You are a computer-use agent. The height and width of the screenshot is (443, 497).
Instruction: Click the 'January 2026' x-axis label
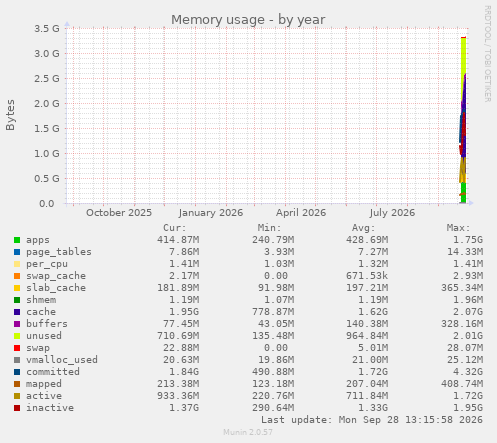211,213
